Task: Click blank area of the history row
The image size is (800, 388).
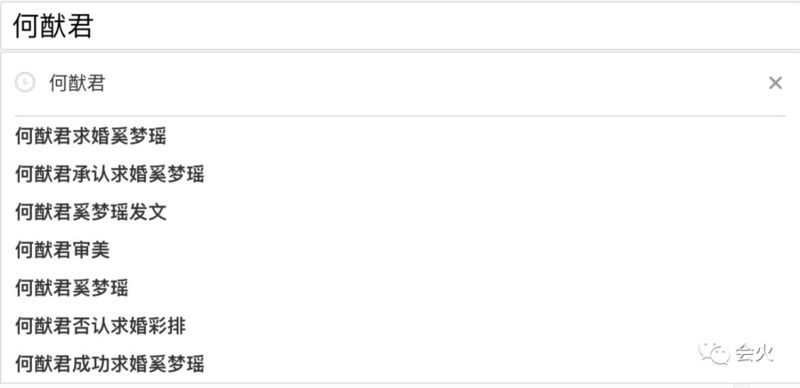Action: (434, 83)
